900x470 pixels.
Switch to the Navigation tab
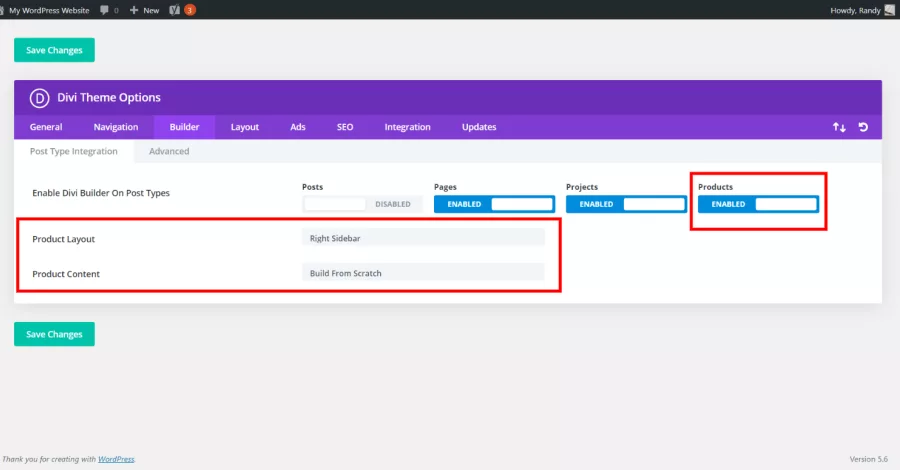[116, 127]
